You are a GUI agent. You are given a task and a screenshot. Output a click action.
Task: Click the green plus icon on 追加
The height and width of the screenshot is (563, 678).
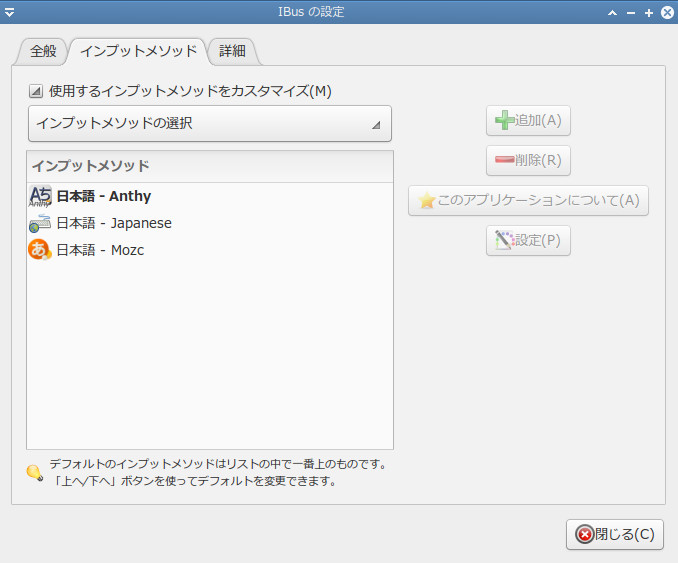point(505,120)
